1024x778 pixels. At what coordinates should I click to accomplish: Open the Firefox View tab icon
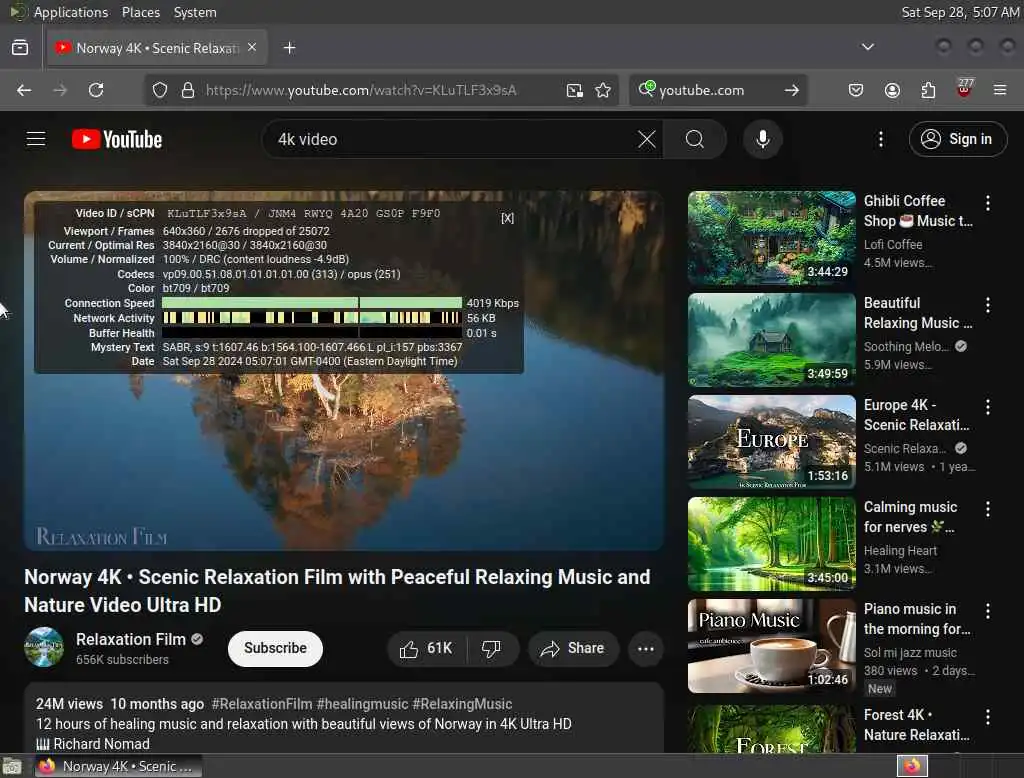[x=20, y=48]
